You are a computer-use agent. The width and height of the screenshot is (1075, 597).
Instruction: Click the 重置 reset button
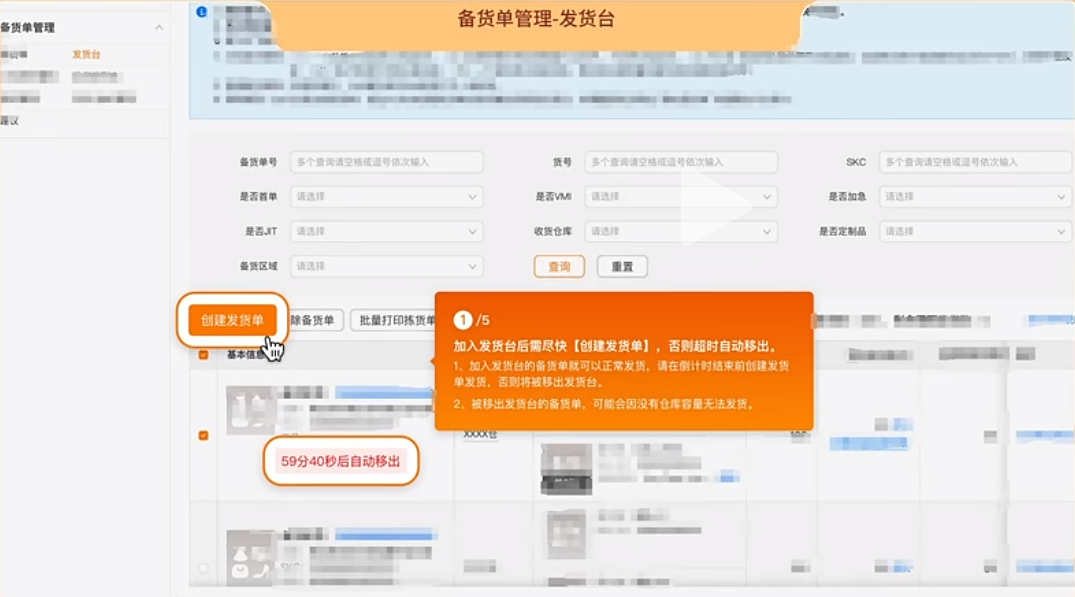622,267
